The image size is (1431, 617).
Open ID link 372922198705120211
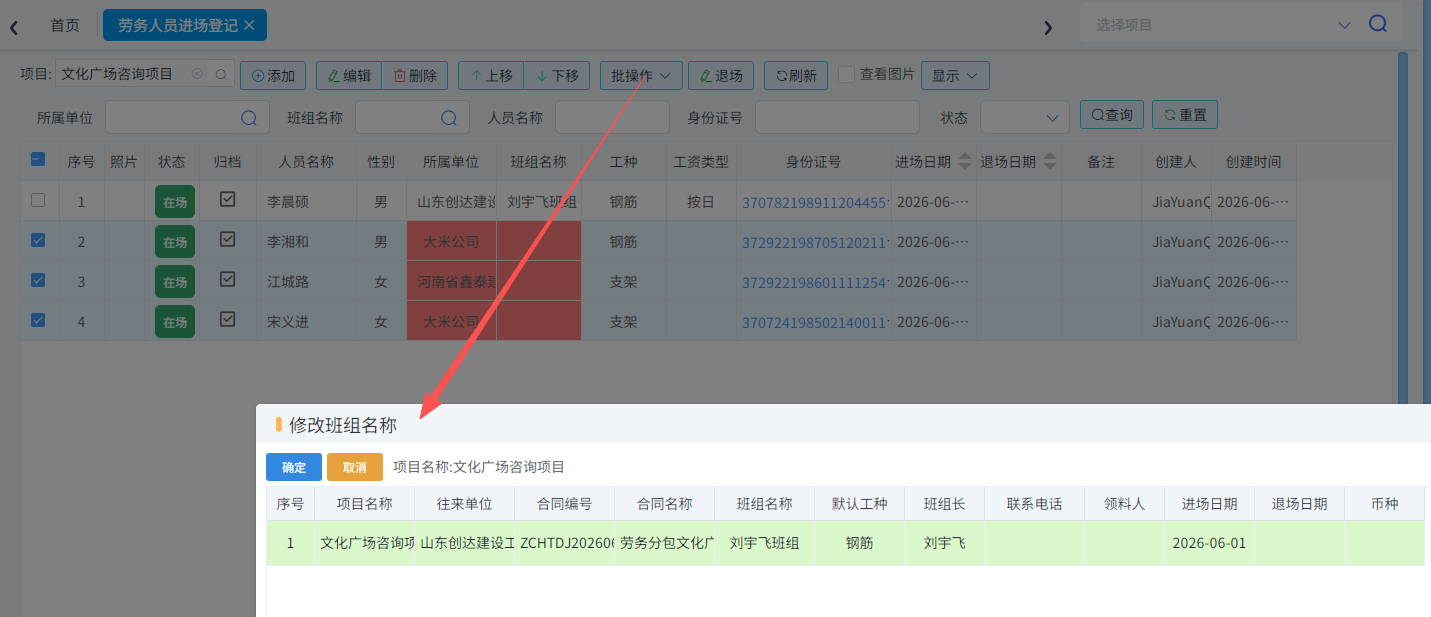click(813, 242)
